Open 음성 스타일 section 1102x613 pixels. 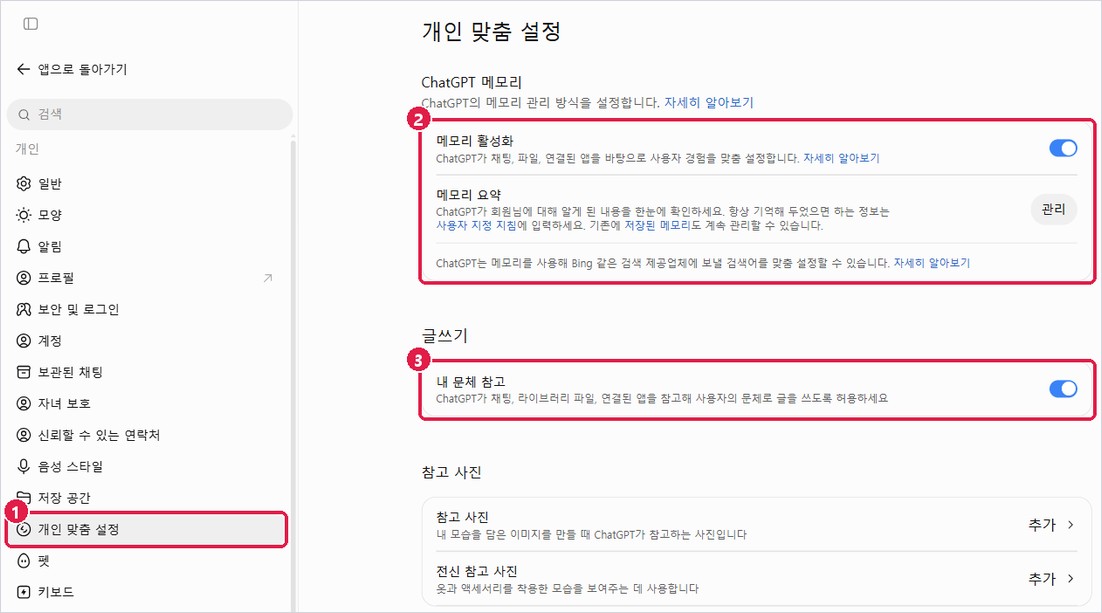point(148,466)
